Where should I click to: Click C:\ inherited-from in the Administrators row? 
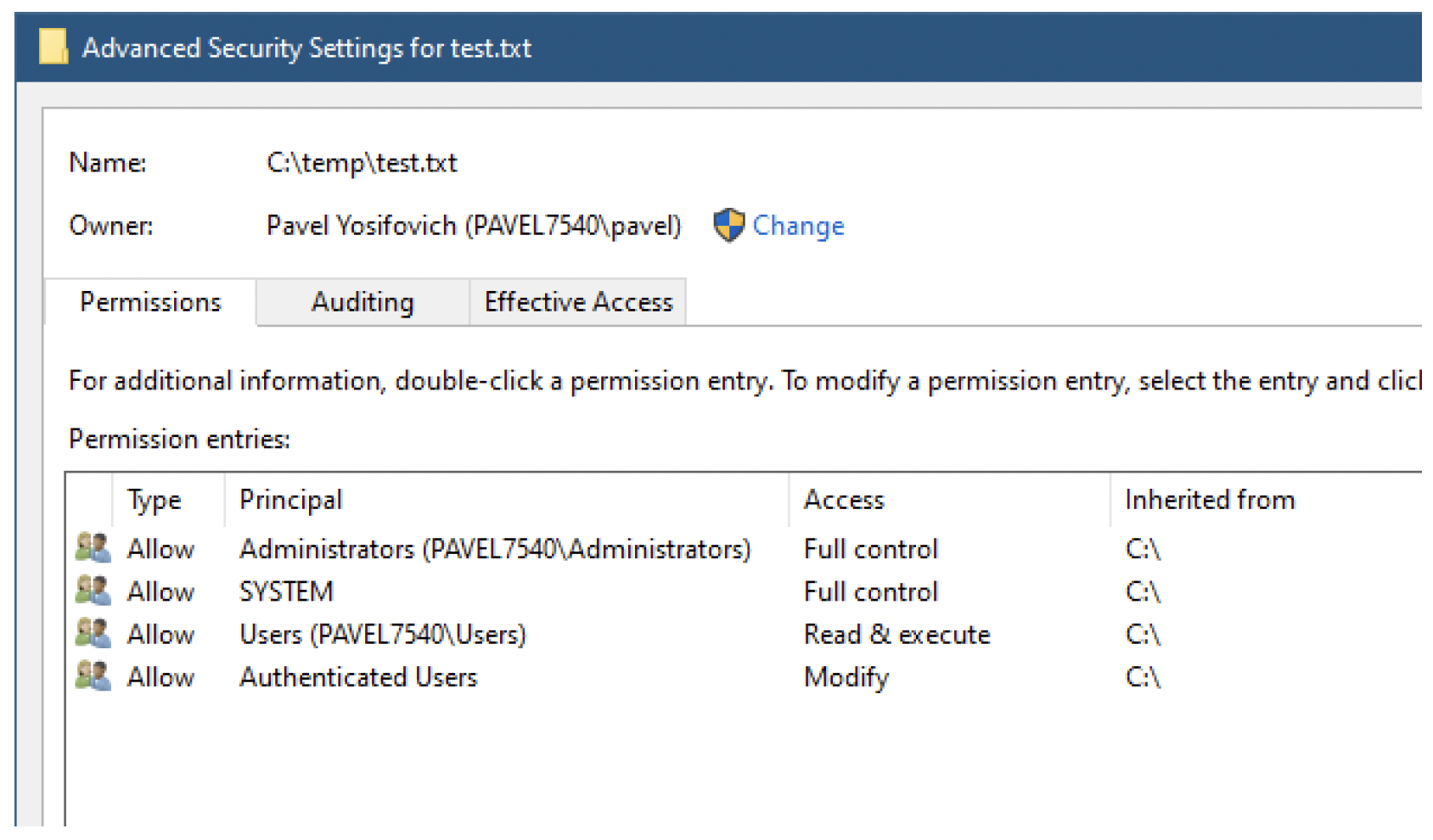[x=1143, y=549]
